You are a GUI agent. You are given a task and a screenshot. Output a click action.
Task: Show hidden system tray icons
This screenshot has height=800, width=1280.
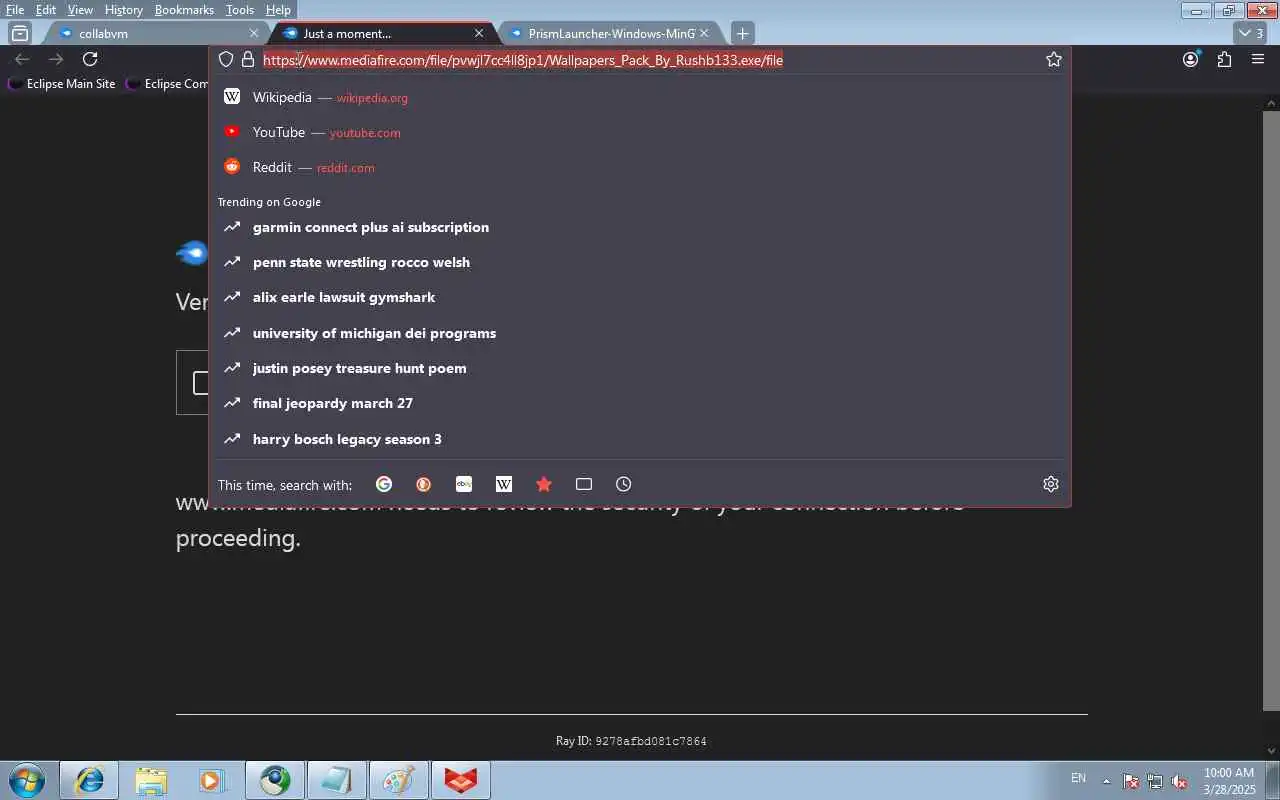(x=1106, y=781)
